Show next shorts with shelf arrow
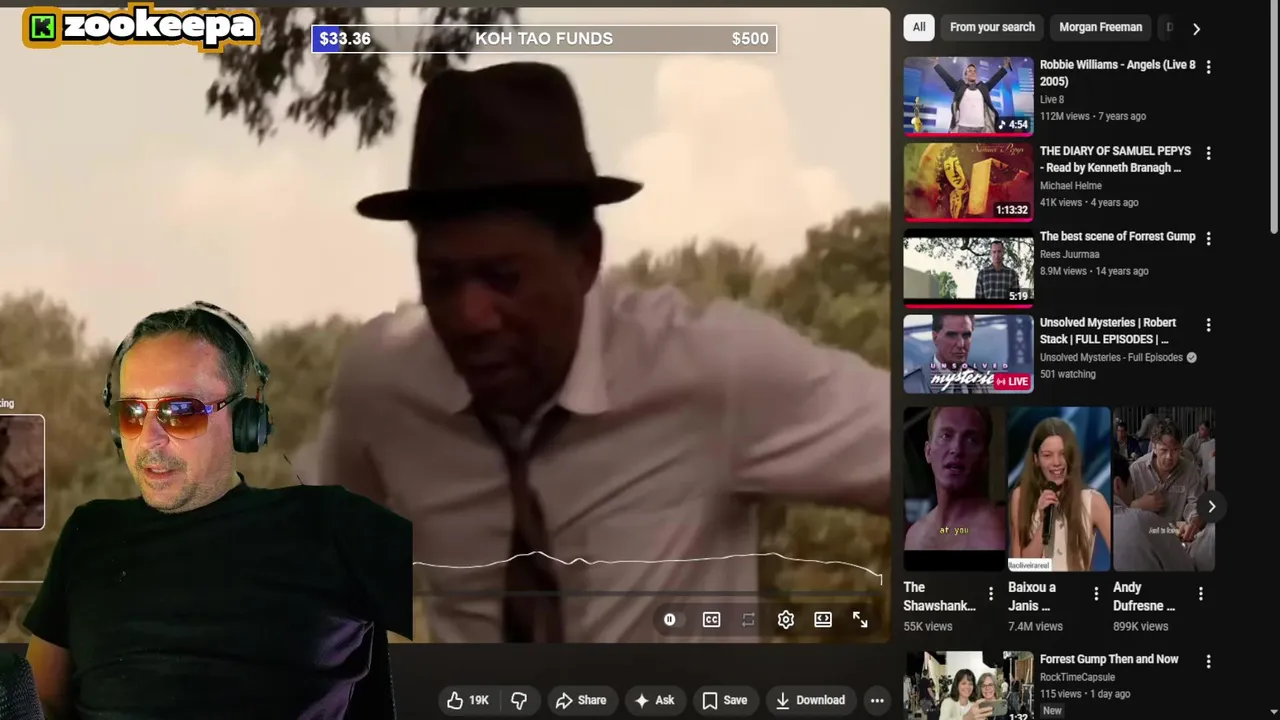The height and width of the screenshot is (720, 1280). 1211,507
